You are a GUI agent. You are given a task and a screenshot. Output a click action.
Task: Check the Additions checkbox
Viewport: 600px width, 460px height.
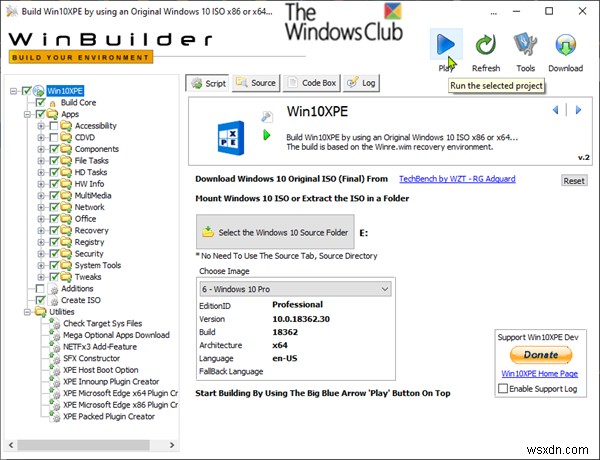pyautogui.click(x=40, y=288)
